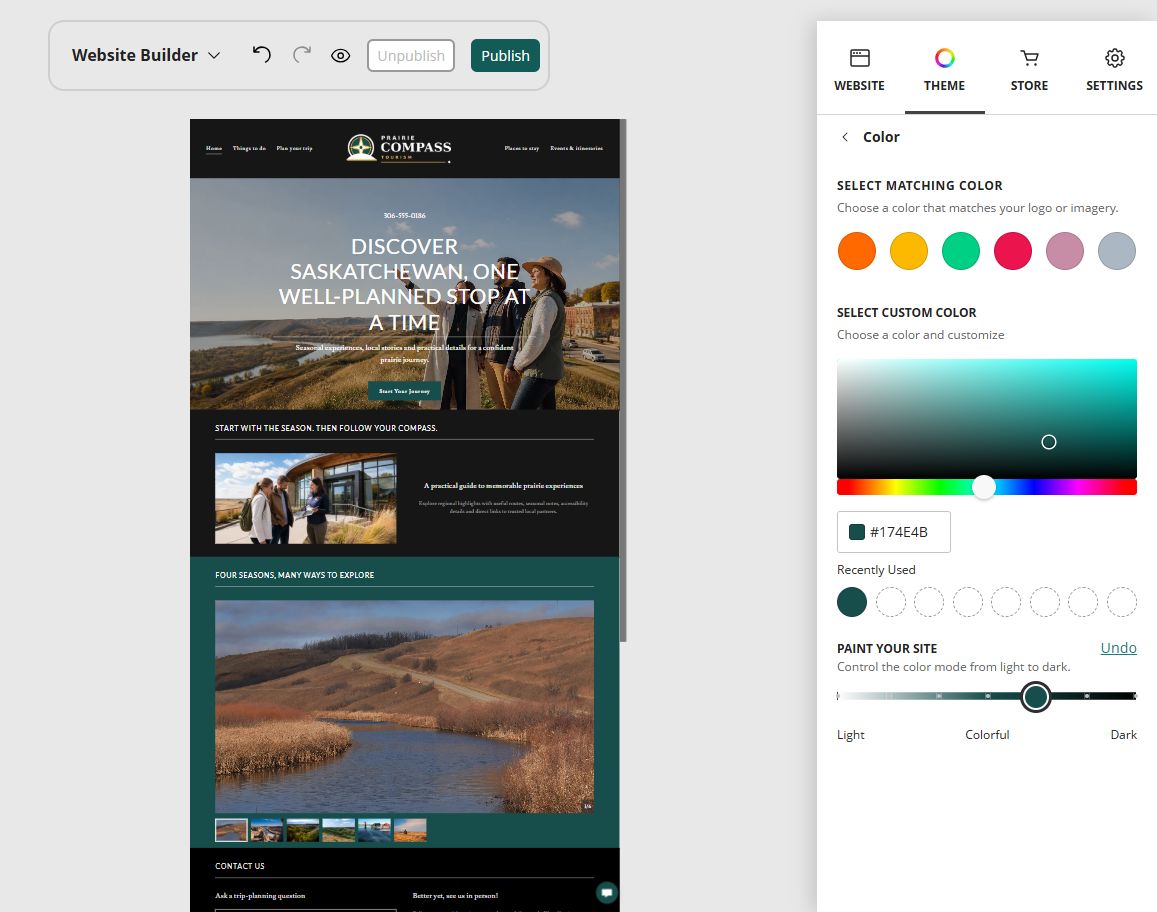
Task: Click the 306-555-0186 phone number
Action: (x=404, y=215)
